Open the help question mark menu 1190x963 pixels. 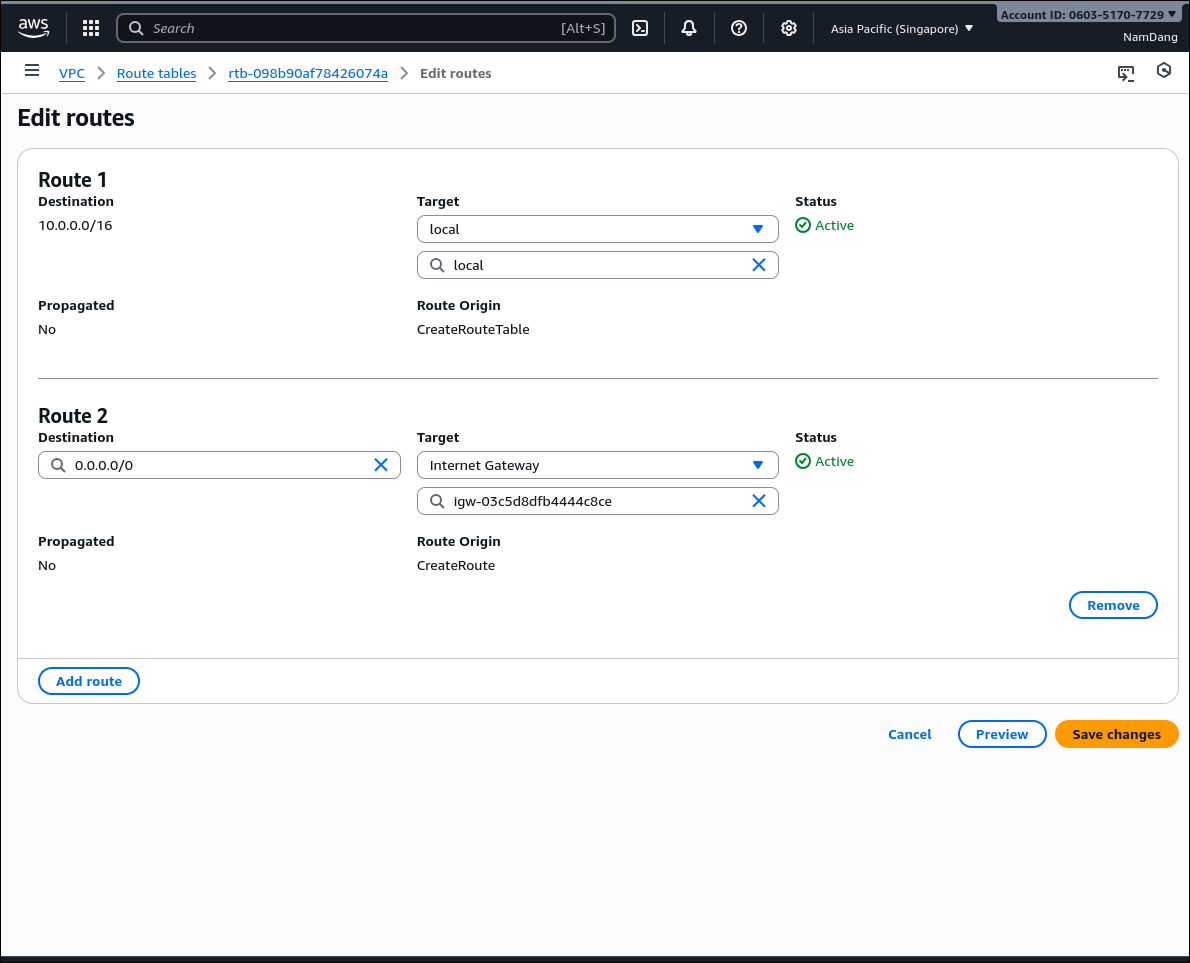click(x=739, y=28)
